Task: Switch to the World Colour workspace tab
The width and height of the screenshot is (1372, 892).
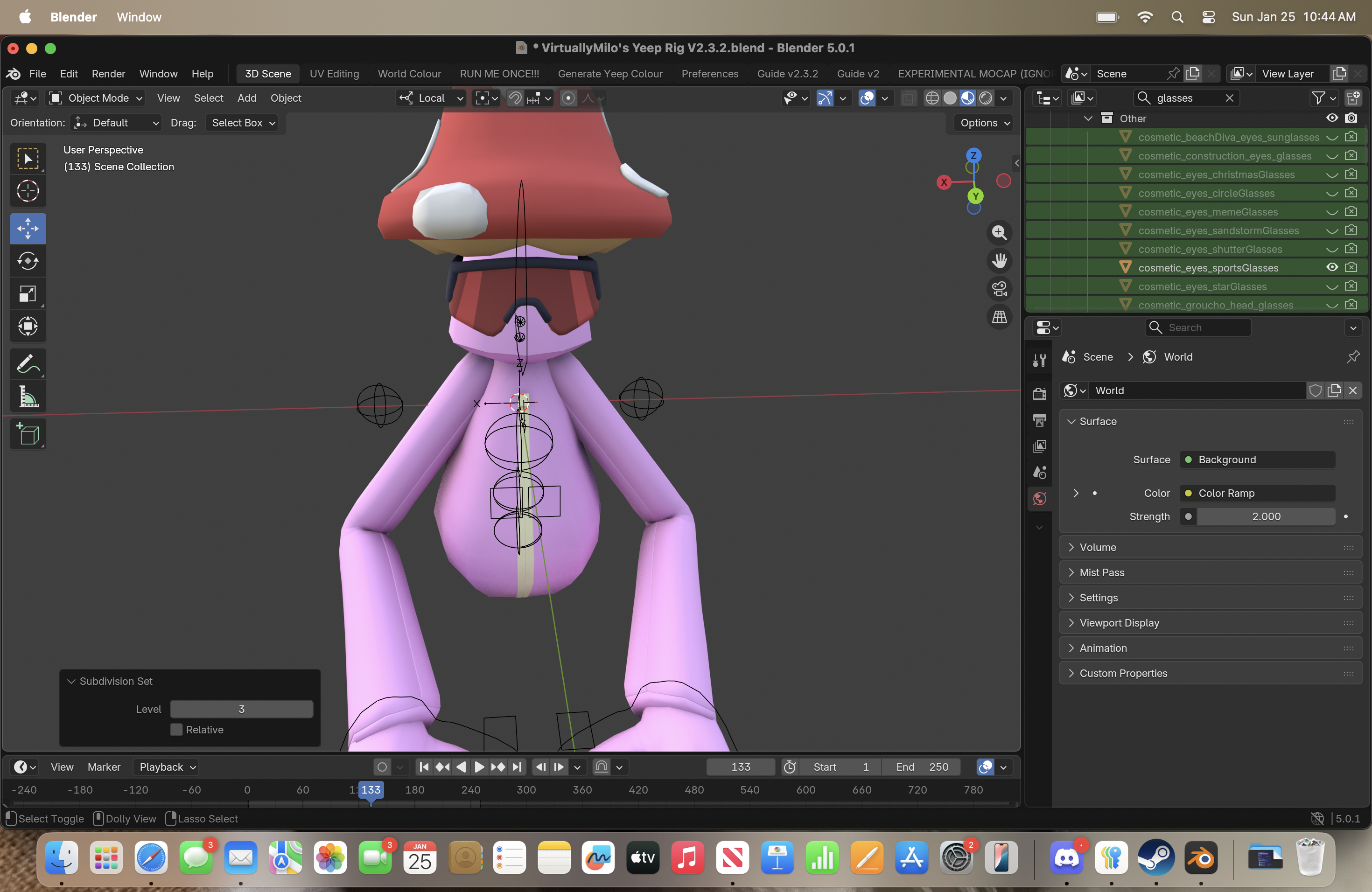Action: click(409, 74)
